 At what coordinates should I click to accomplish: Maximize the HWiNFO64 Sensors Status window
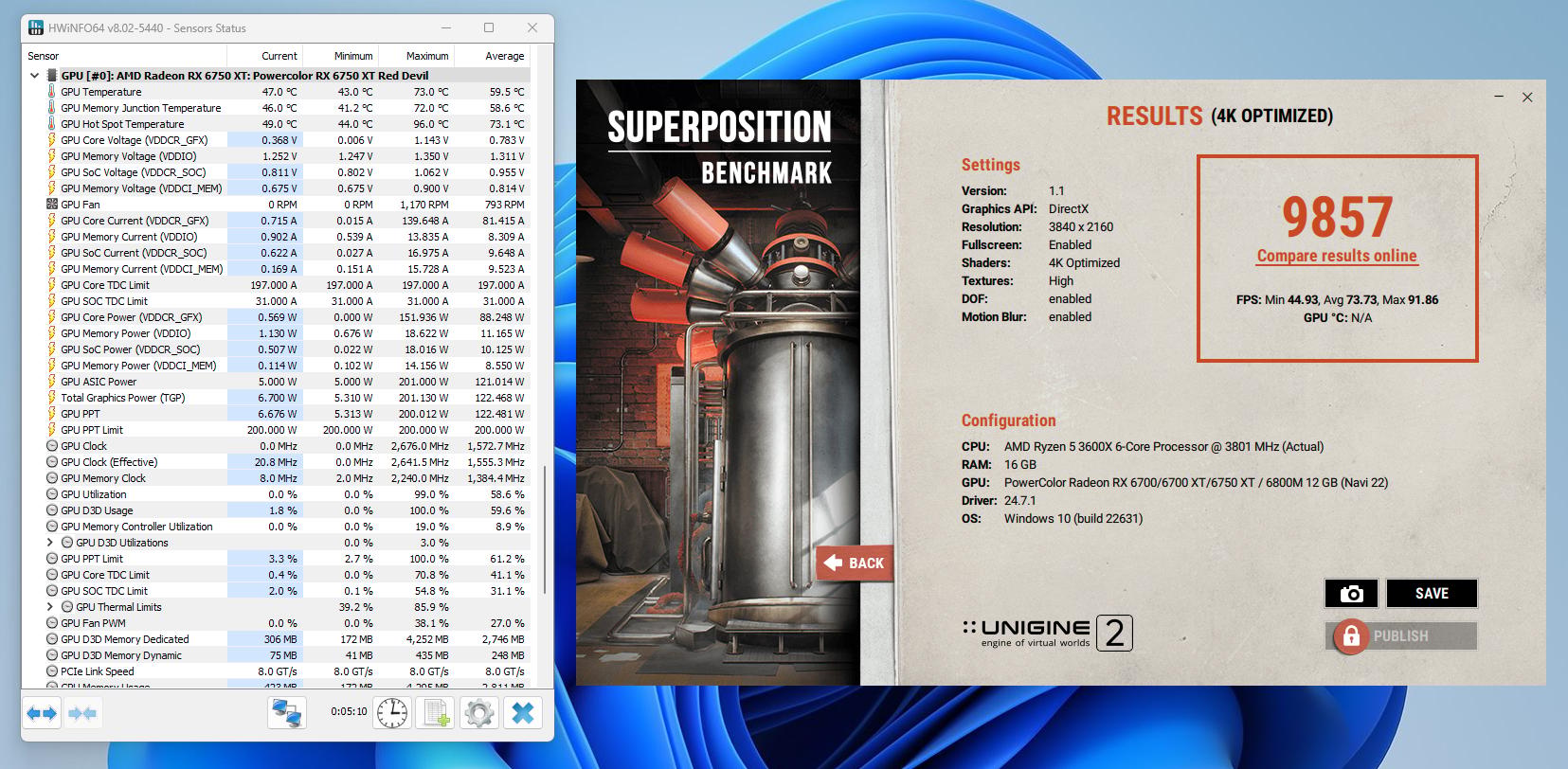click(x=489, y=27)
